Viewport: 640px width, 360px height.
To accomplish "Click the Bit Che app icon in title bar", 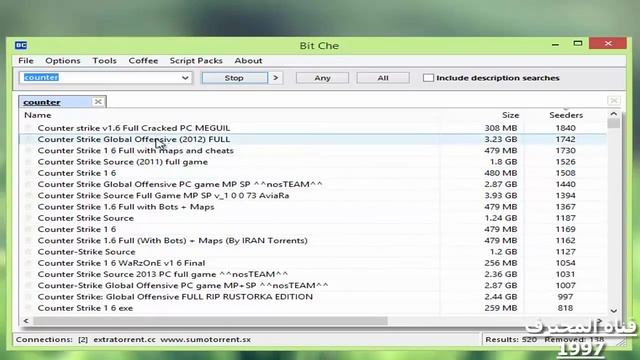I will (21, 45).
